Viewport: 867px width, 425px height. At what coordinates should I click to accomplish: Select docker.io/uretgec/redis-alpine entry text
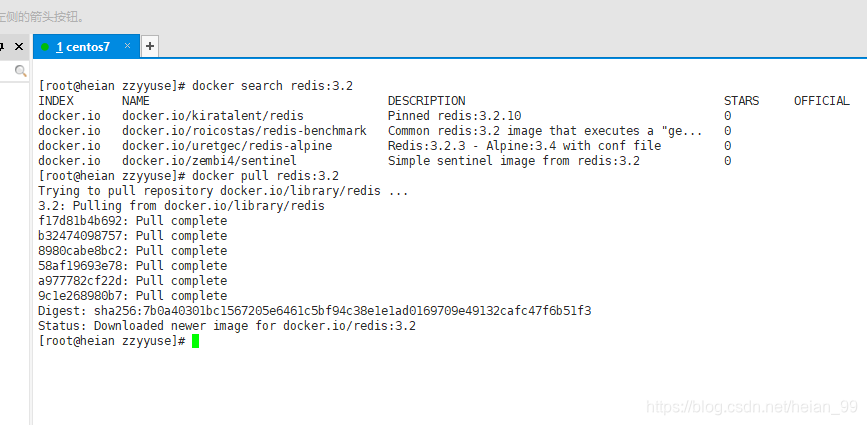tap(227, 146)
